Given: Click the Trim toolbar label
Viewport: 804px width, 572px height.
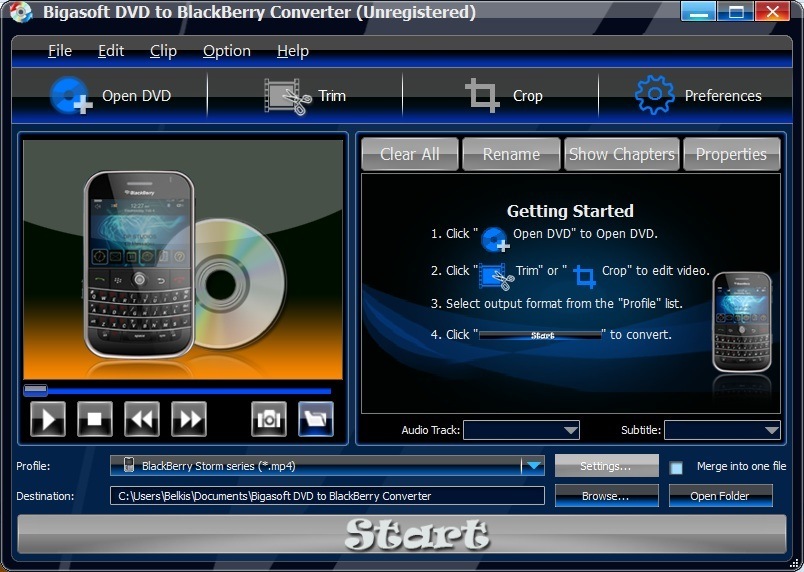Looking at the screenshot, I should 332,96.
